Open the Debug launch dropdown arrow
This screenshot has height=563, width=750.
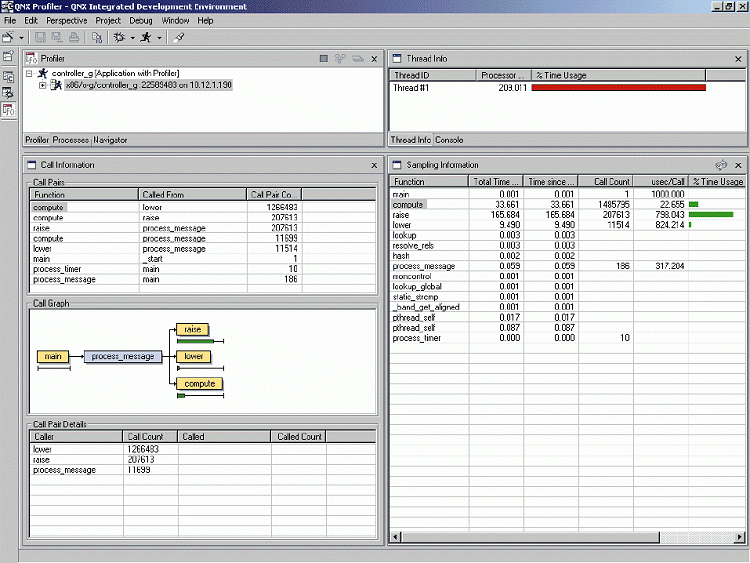tap(132, 38)
